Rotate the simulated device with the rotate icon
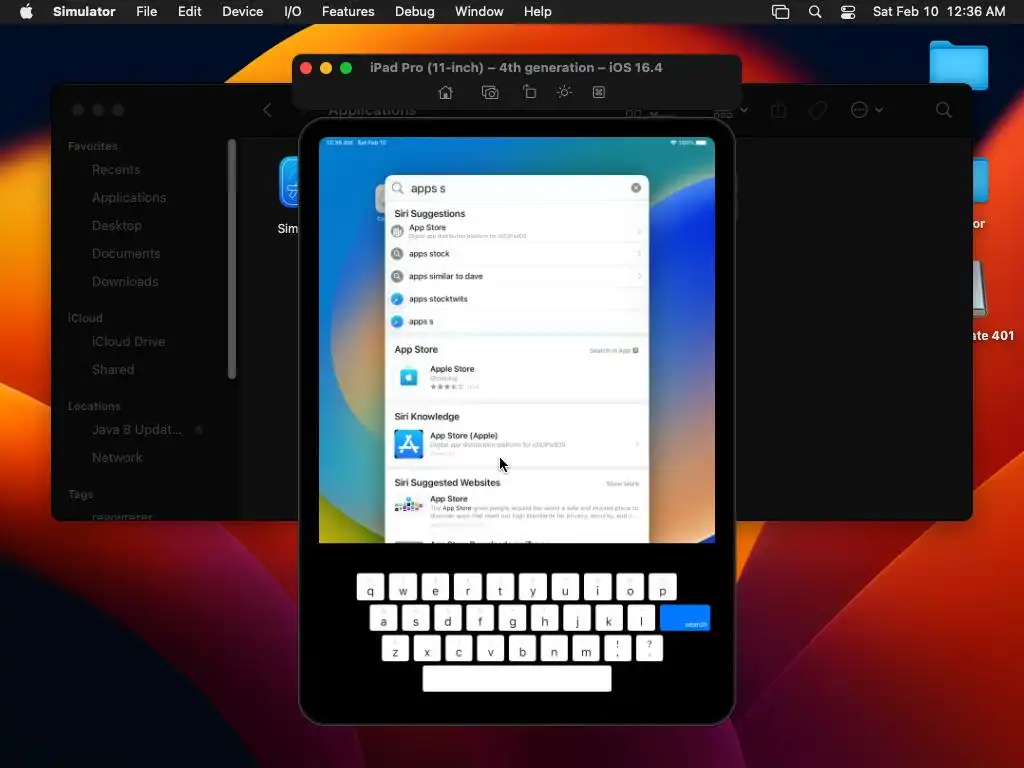Viewport: 1024px width, 768px height. point(530,92)
